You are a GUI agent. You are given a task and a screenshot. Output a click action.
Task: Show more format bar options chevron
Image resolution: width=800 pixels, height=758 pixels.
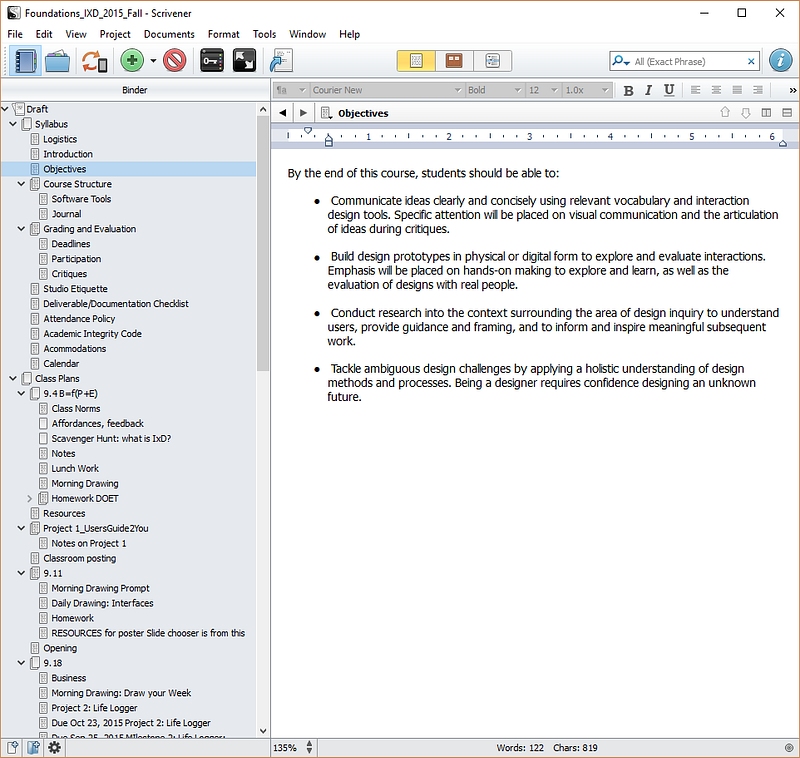pos(792,90)
